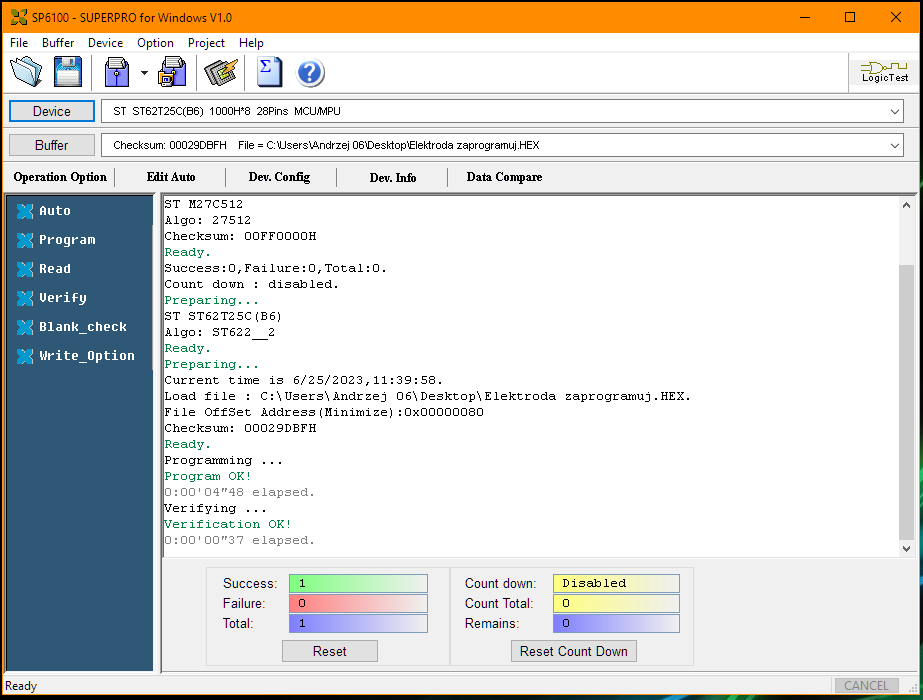Open the arrow next to Load Project icon
Image resolution: width=923 pixels, height=700 pixels.
144,73
